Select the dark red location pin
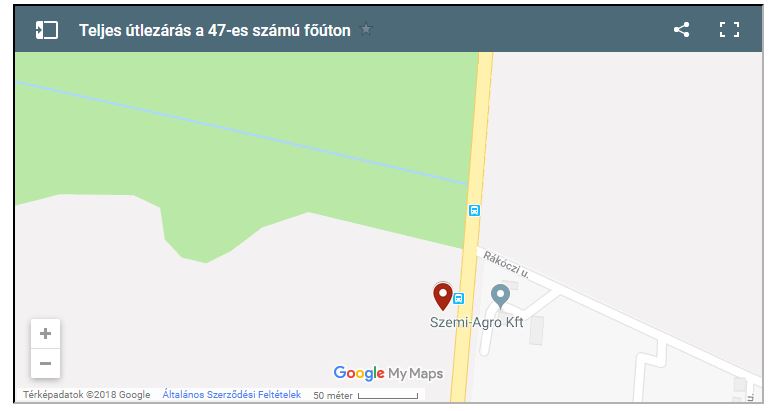Image resolution: width=771 pixels, height=411 pixels. click(443, 296)
